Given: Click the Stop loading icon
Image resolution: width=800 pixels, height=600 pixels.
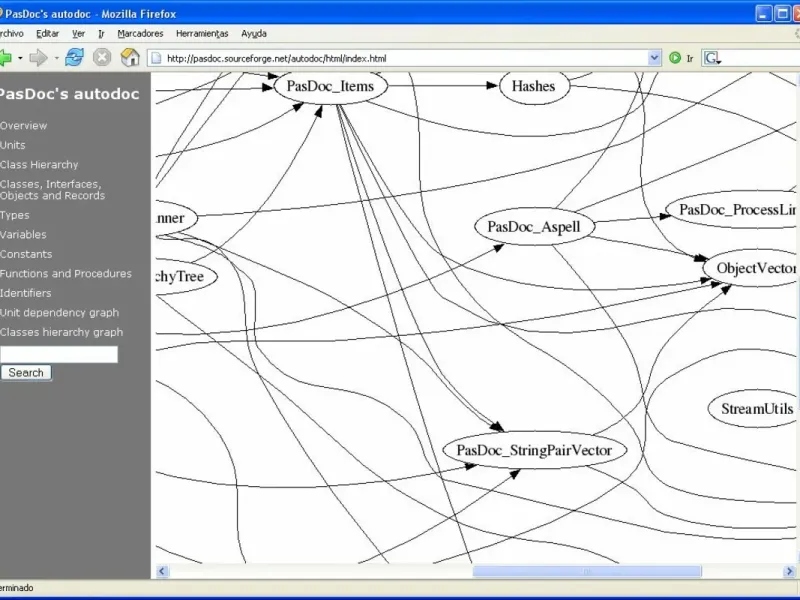Looking at the screenshot, I should tap(102, 57).
